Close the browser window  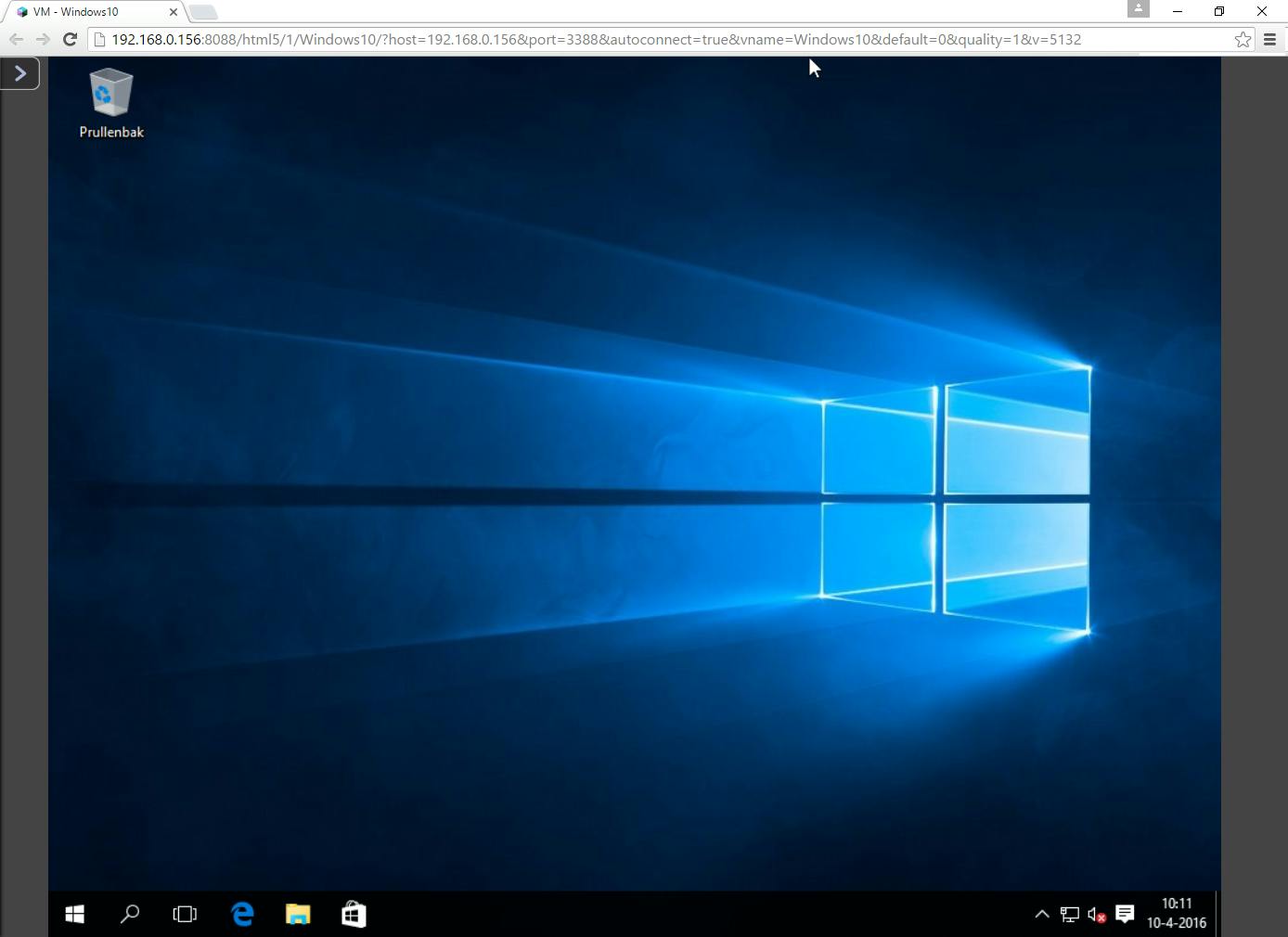[1262, 11]
